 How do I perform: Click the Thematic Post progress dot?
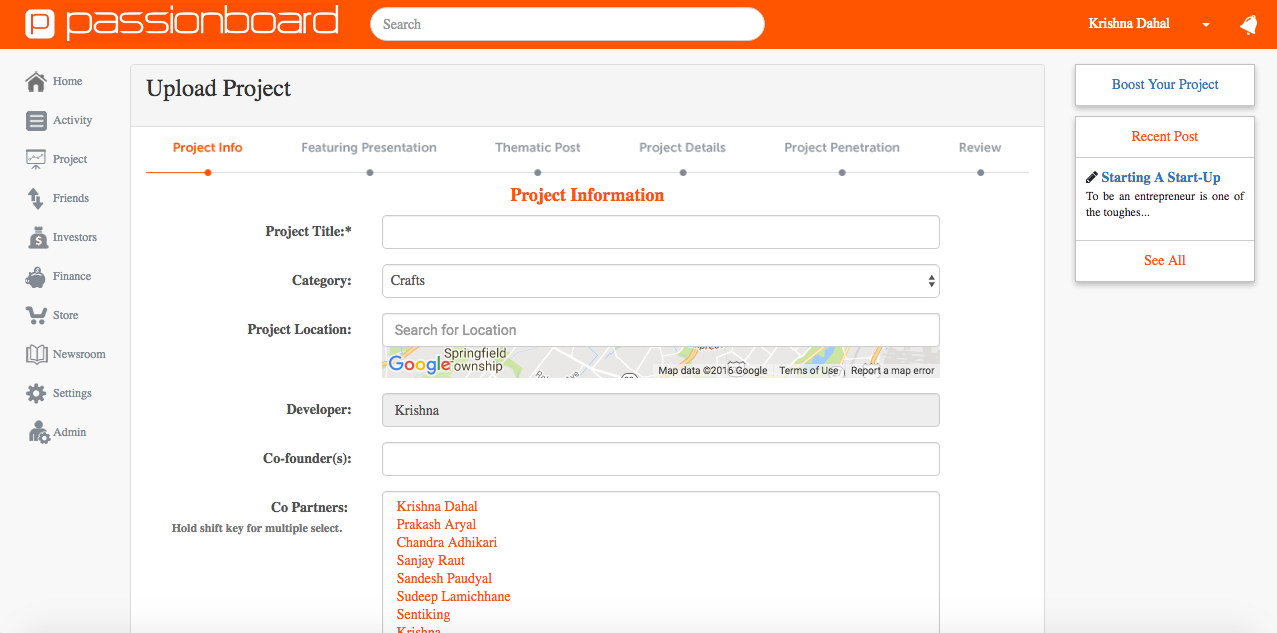tap(538, 173)
